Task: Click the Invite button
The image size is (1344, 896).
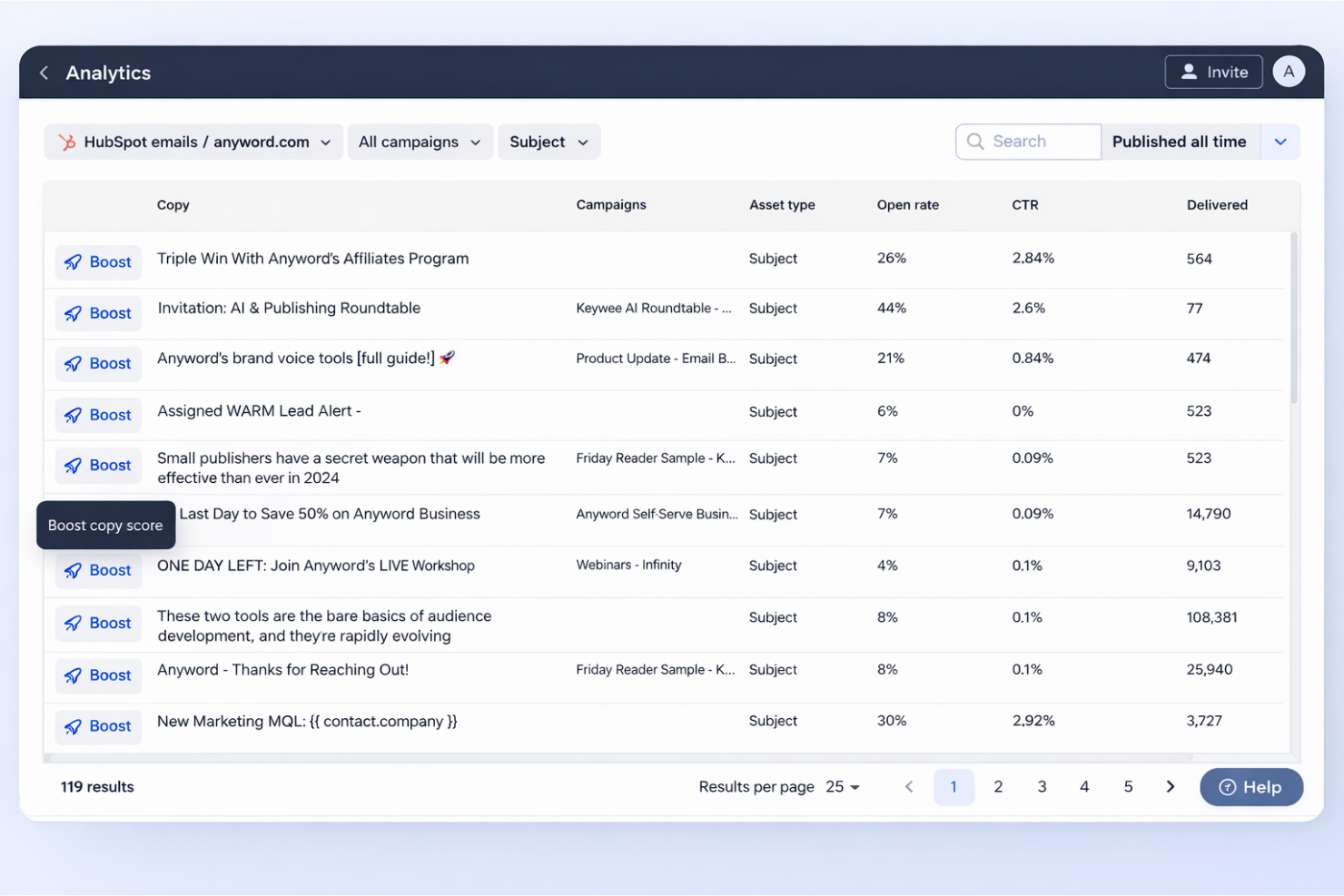Action: point(1213,72)
